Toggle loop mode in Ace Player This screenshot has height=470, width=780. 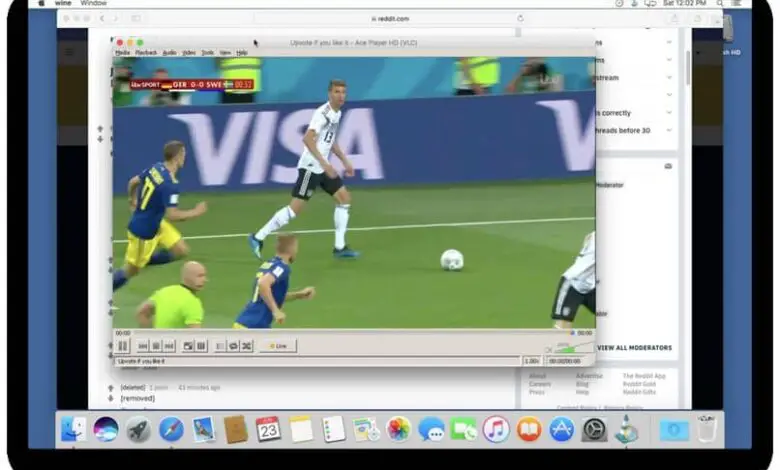233,346
